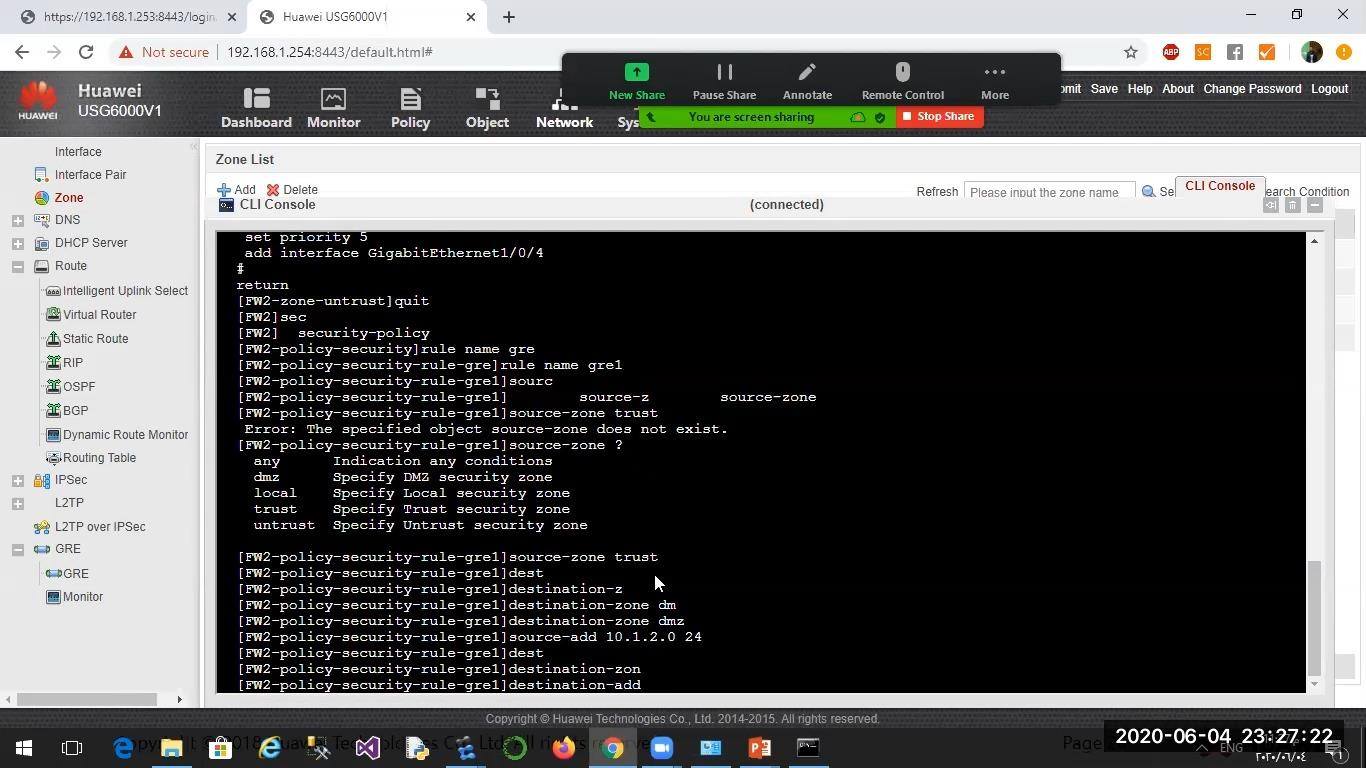
Task: Select Zone in the sidebar
Action: point(69,198)
